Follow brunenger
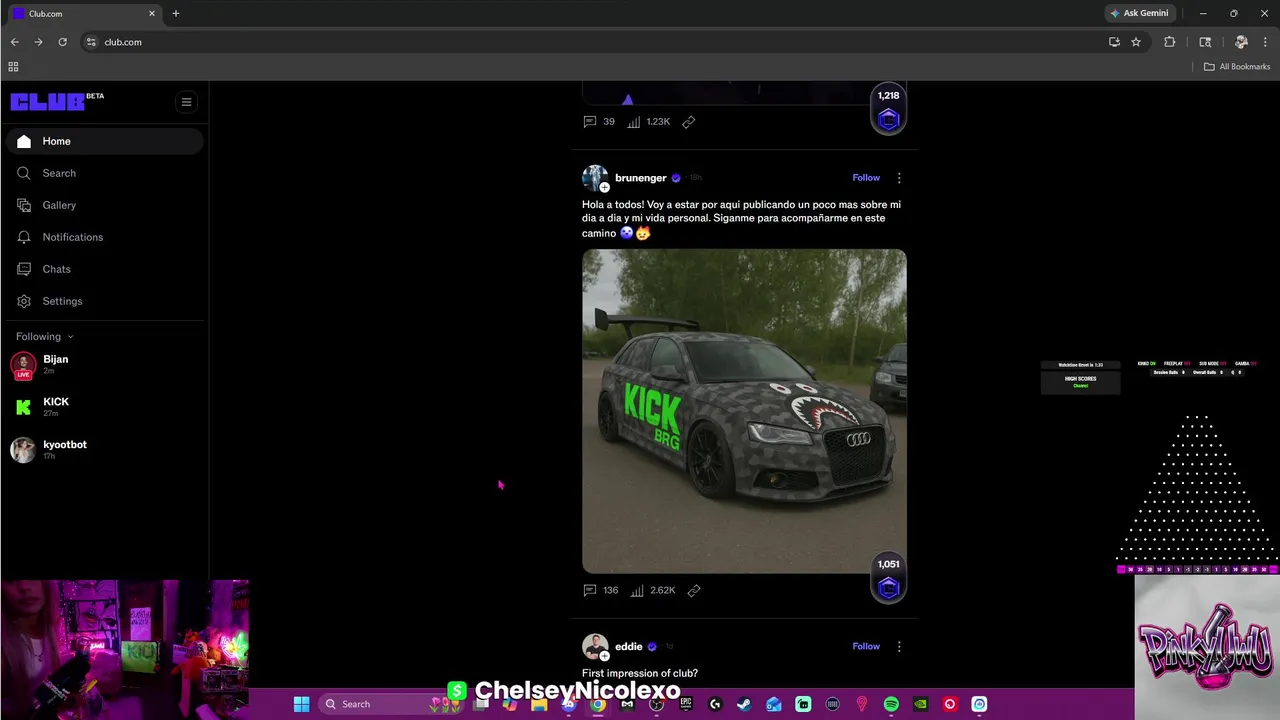The height and width of the screenshot is (720, 1280). coord(866,178)
